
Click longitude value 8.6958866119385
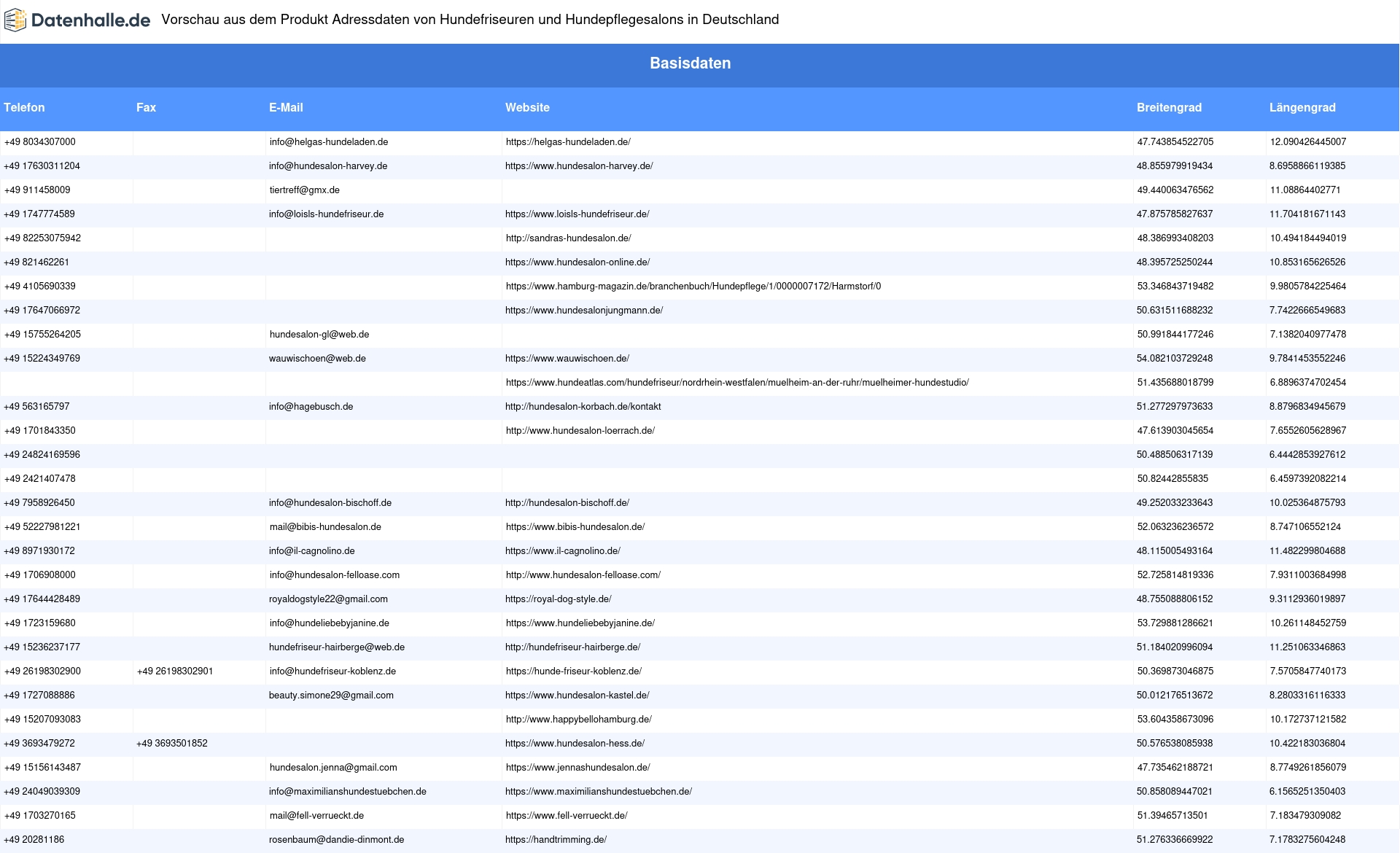(x=1307, y=166)
